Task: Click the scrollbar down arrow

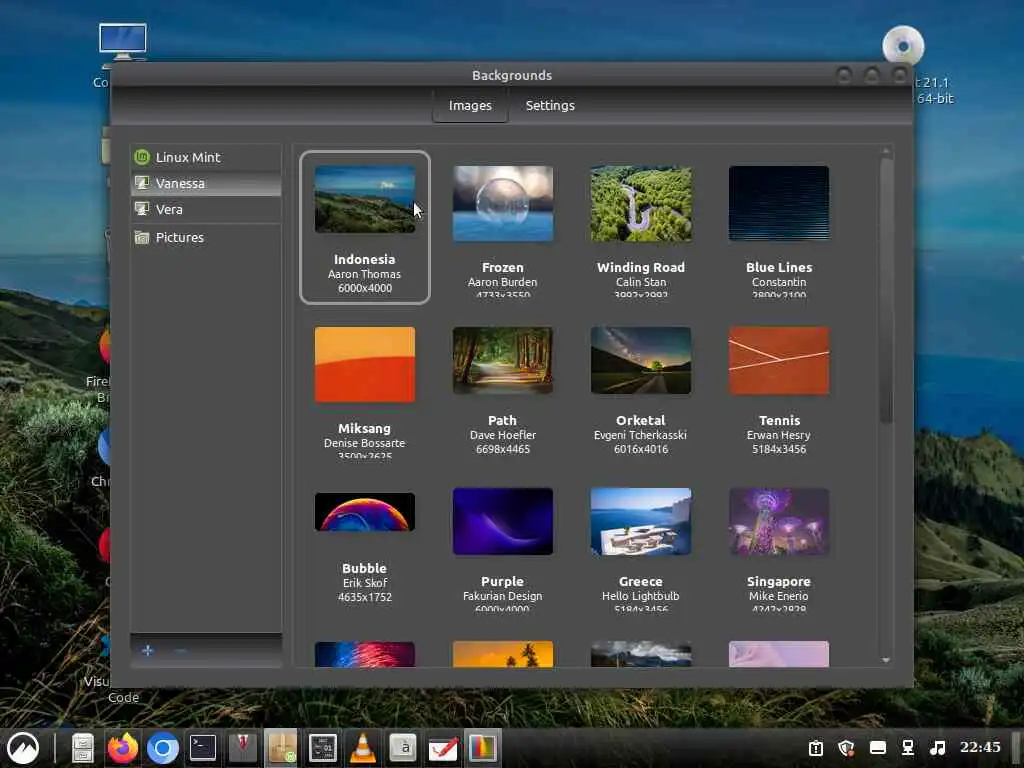Action: 886,660
